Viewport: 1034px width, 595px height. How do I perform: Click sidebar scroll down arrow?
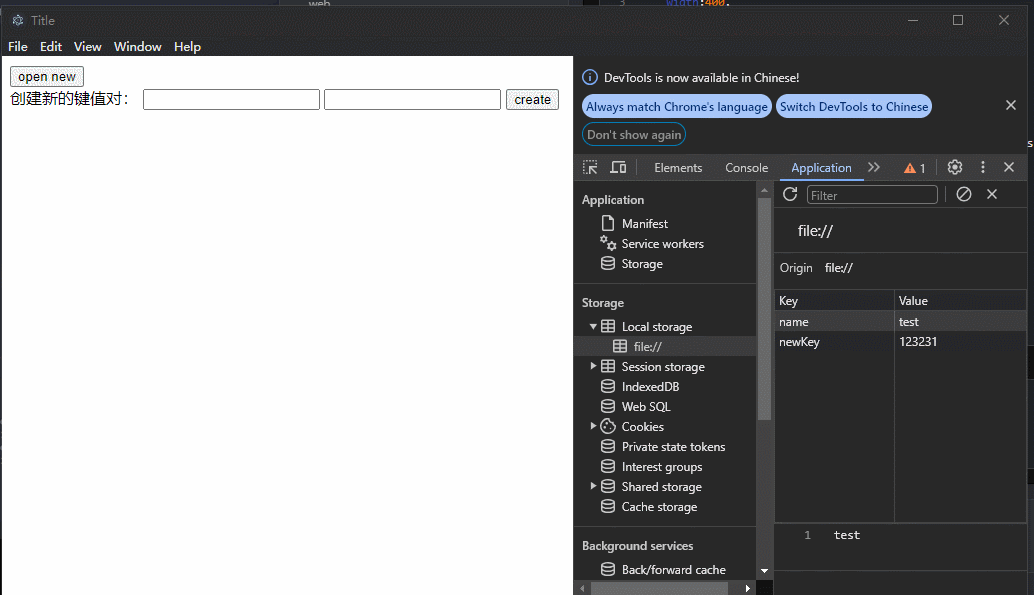pyautogui.click(x=764, y=571)
